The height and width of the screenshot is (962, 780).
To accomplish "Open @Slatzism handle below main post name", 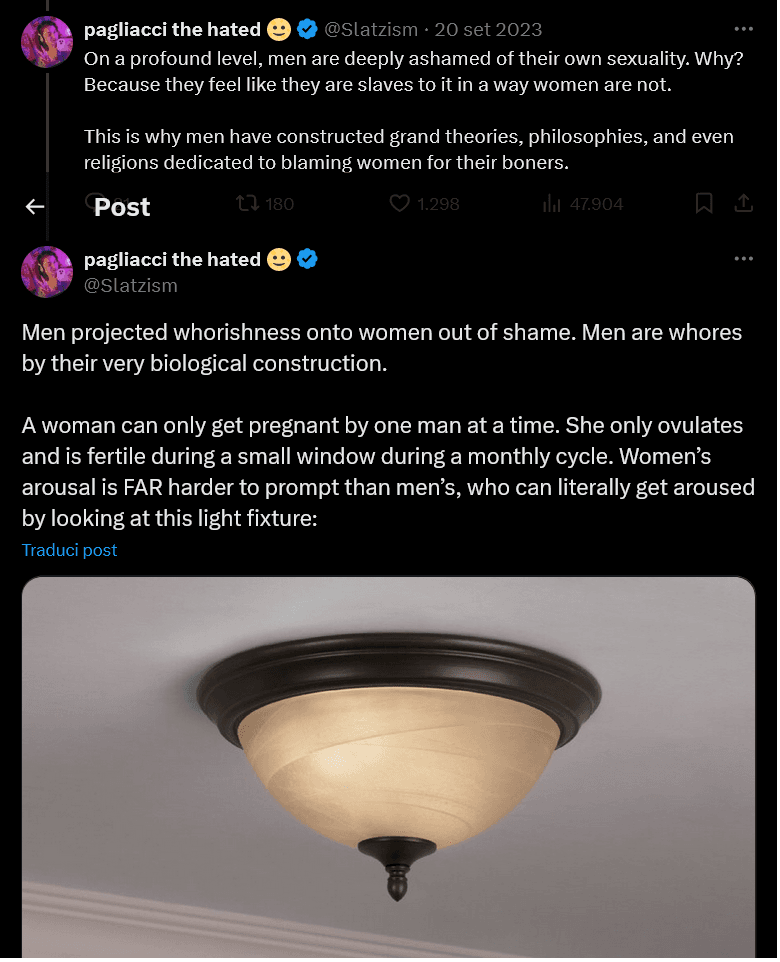I will click(131, 286).
